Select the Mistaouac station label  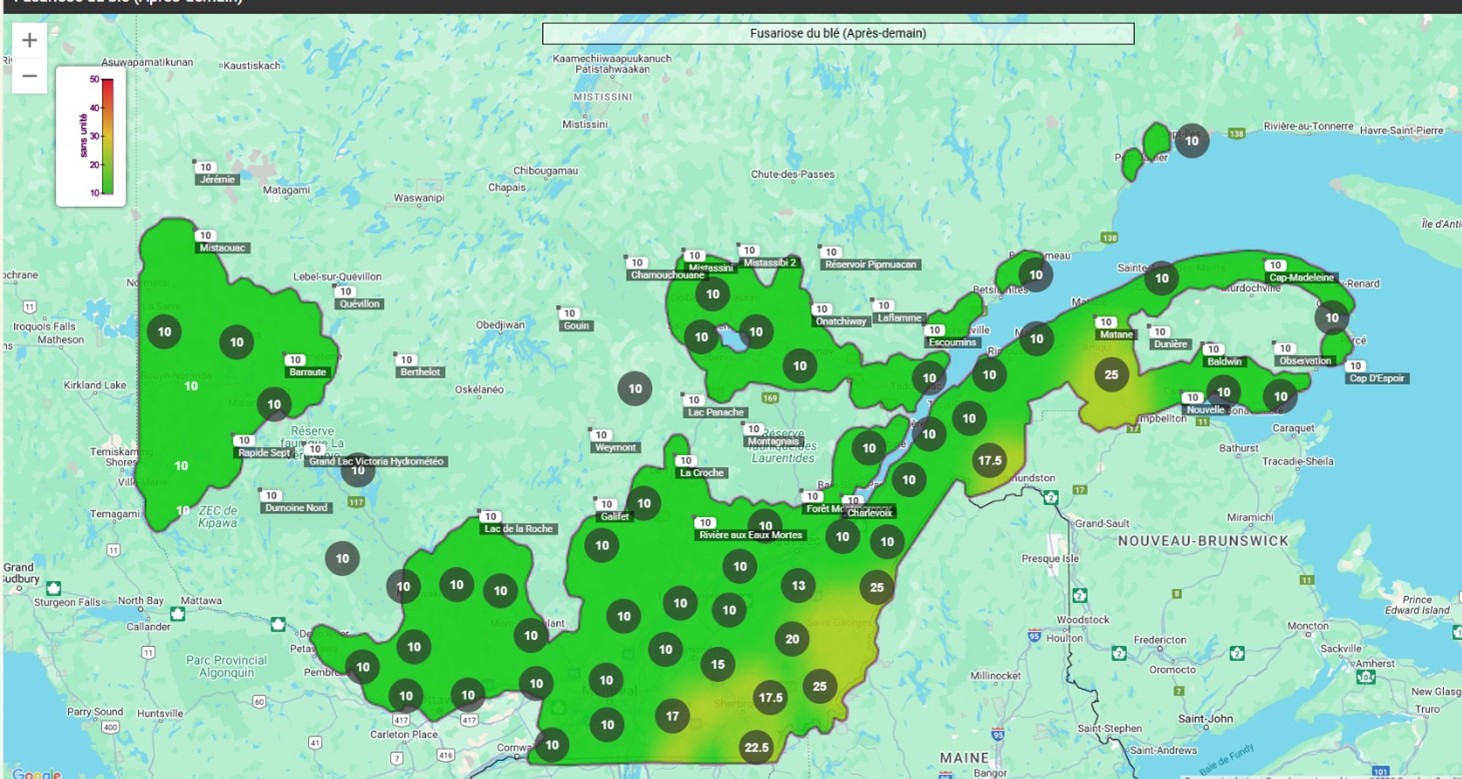click(223, 247)
